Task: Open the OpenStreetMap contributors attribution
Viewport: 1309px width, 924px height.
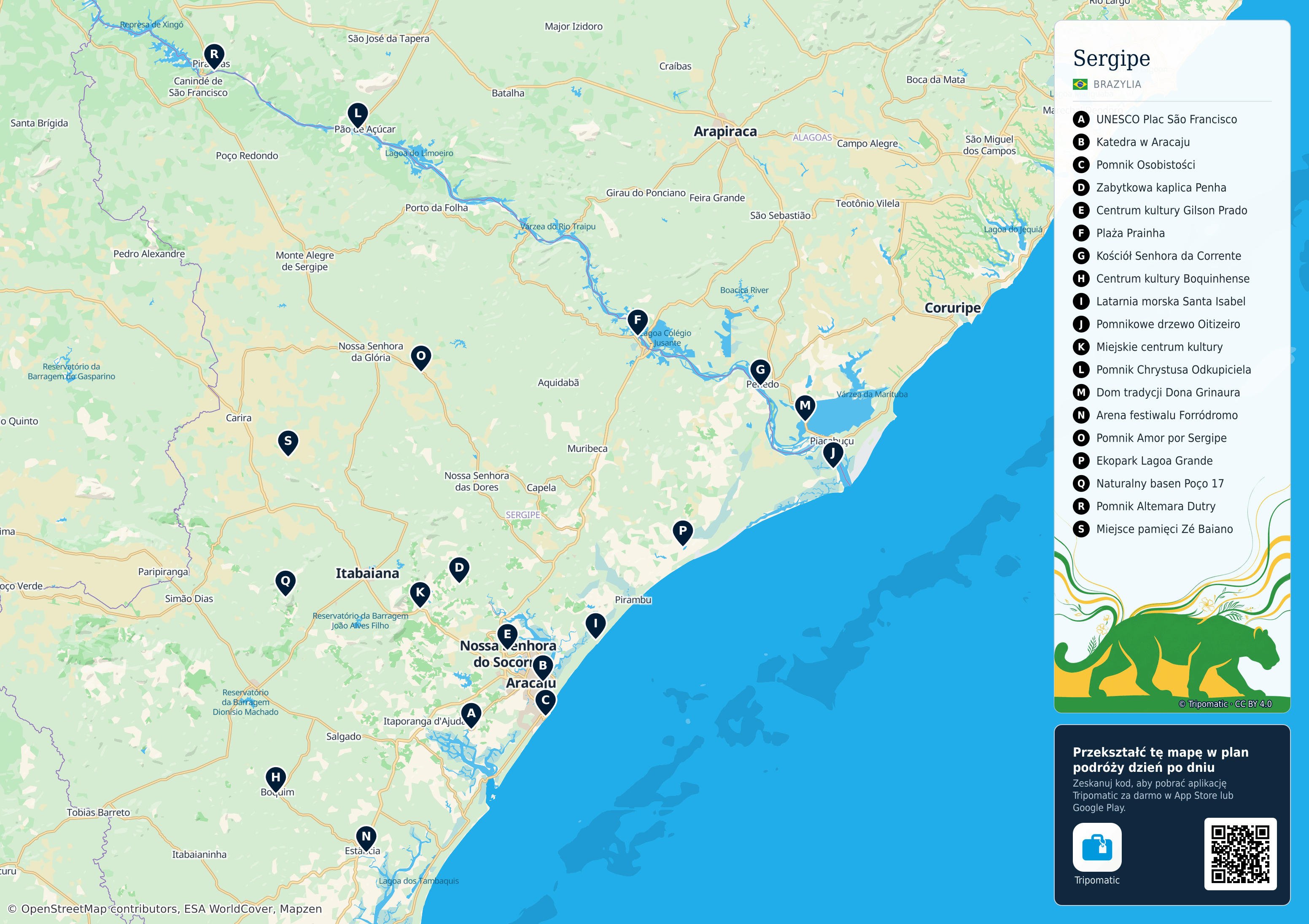Action: point(165,908)
